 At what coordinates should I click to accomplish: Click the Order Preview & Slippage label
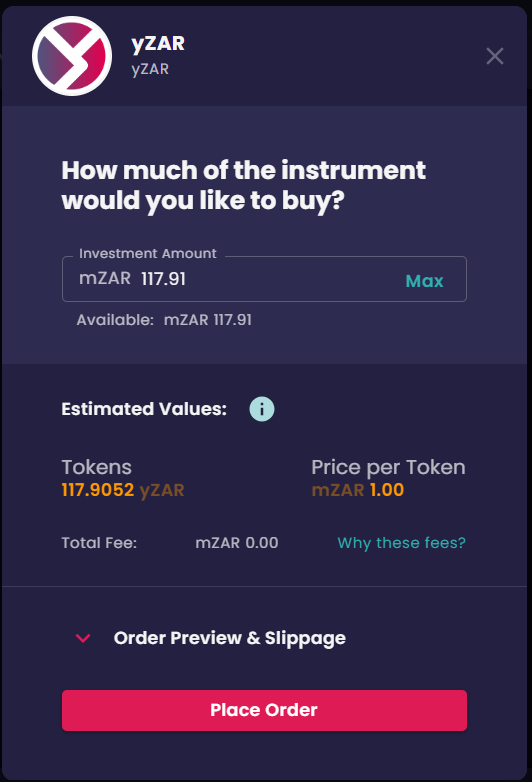[x=229, y=638]
